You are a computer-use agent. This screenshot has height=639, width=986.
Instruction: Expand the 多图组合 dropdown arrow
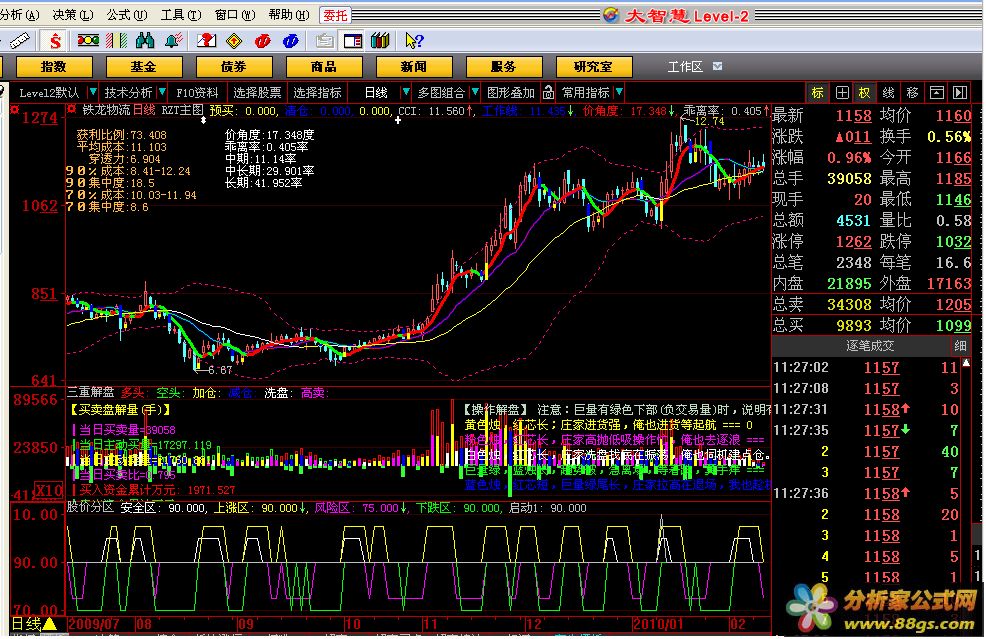pyautogui.click(x=475, y=92)
